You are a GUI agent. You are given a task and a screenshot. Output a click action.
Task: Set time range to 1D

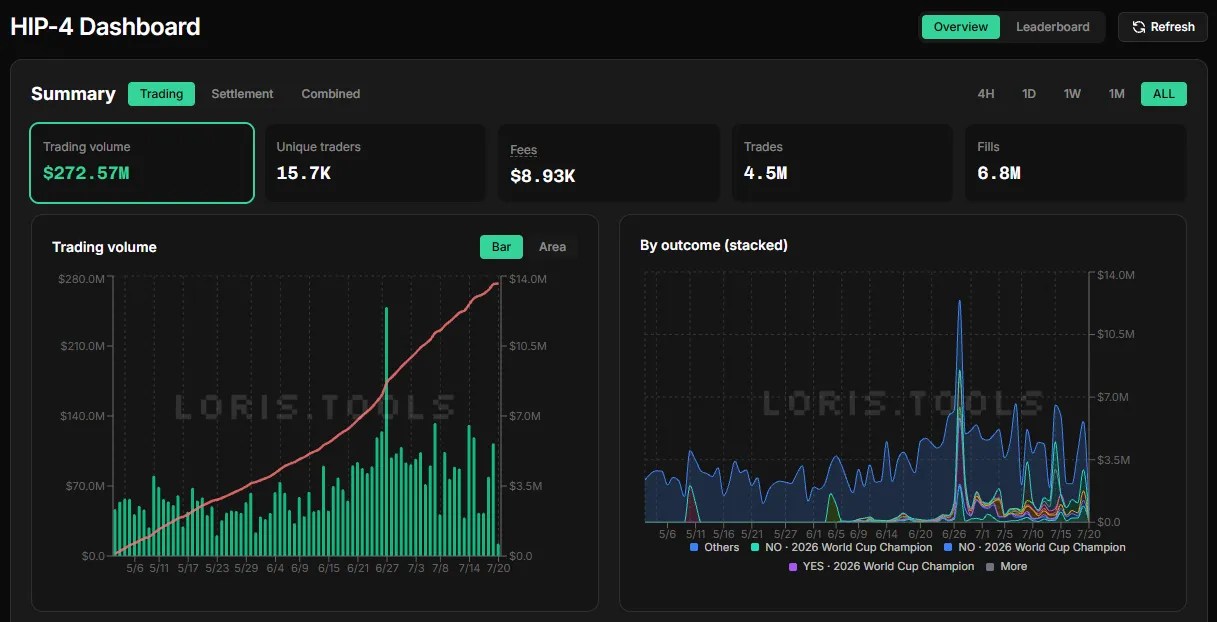click(x=1029, y=94)
